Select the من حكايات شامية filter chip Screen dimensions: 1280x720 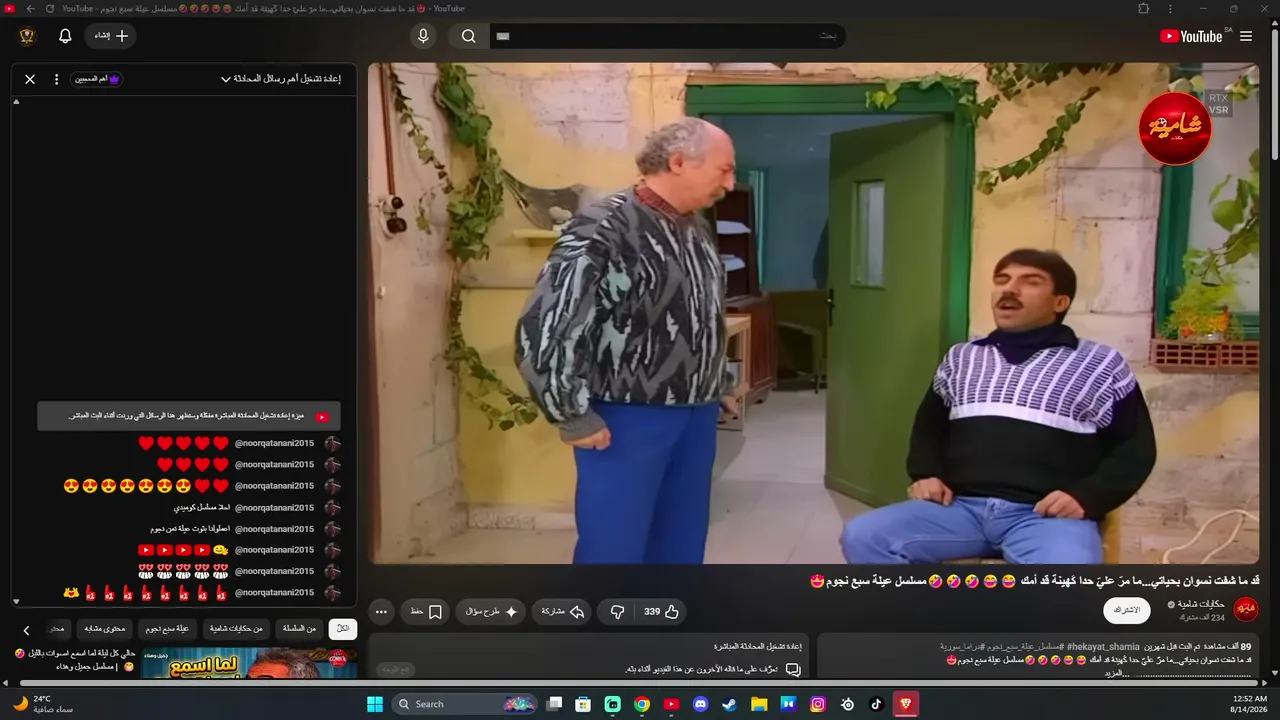236,629
